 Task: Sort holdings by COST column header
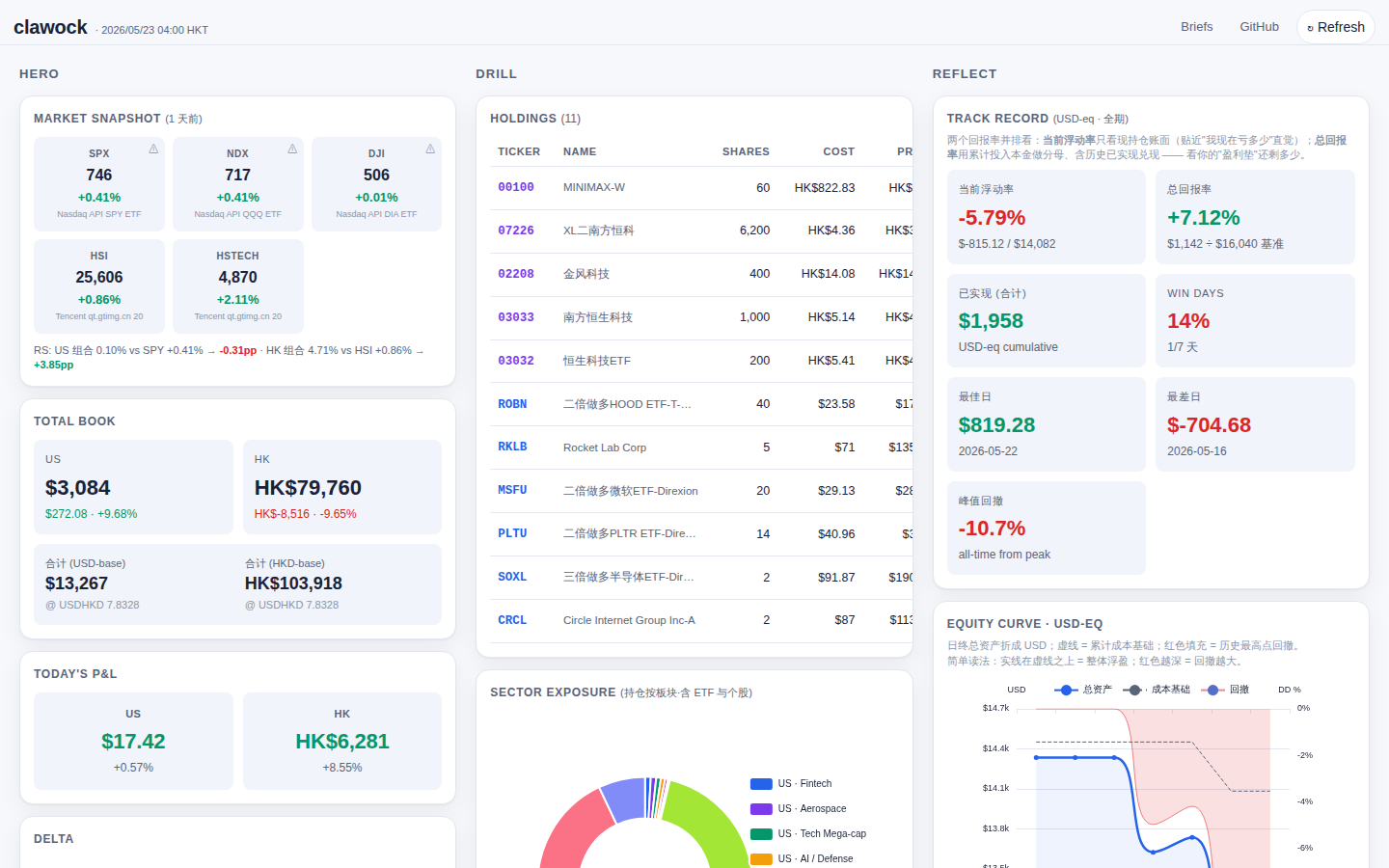pos(838,151)
